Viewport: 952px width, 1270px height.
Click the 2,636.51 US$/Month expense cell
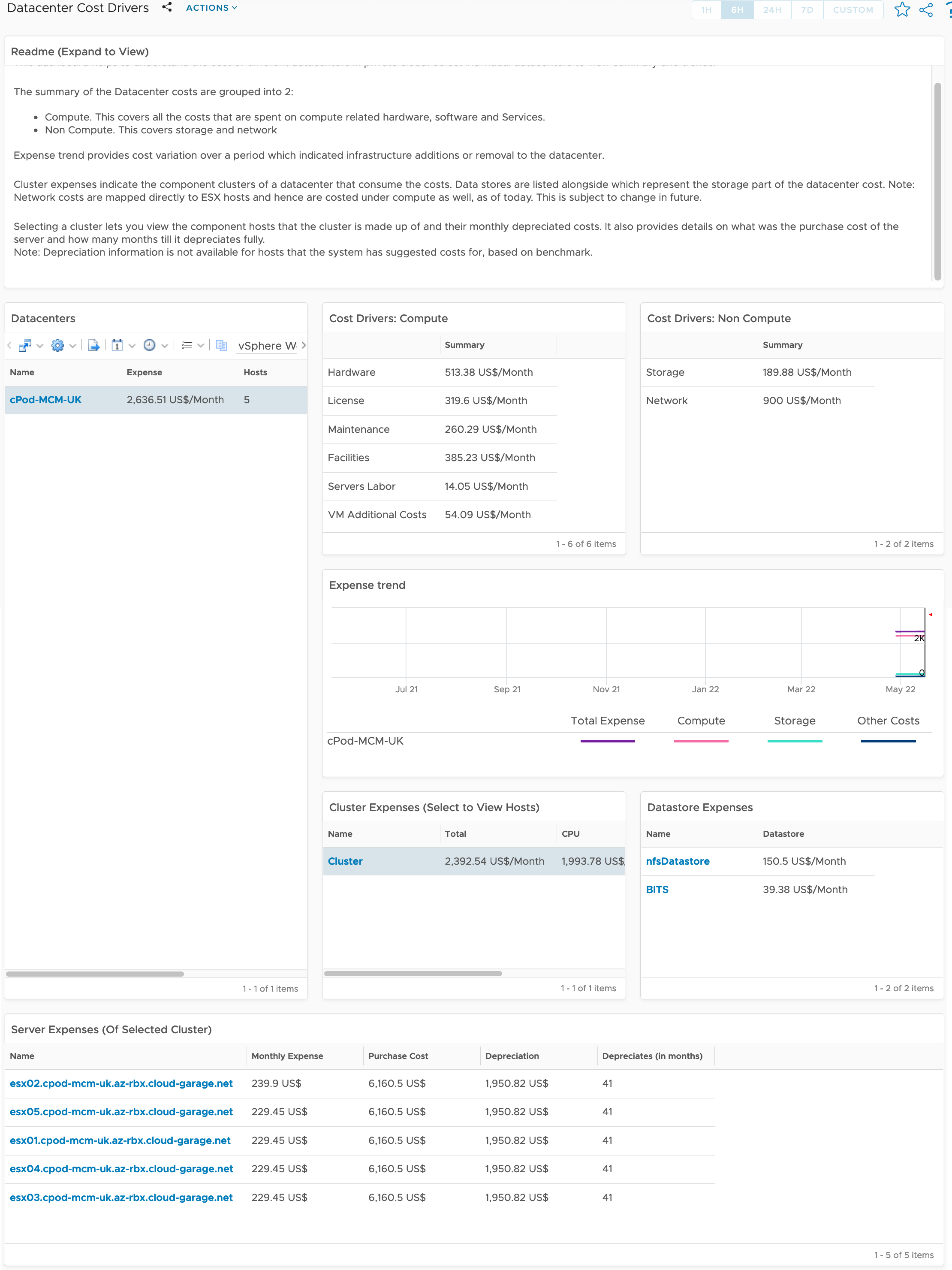[x=175, y=400]
